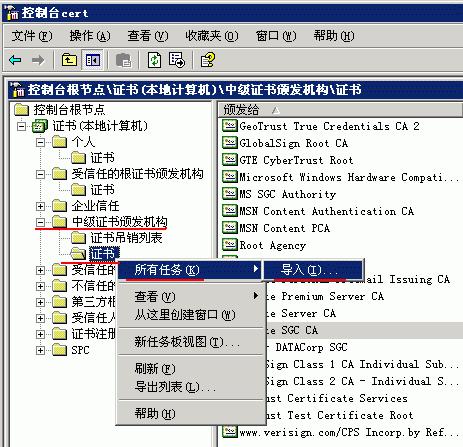The width and height of the screenshot is (463, 447).
Task: Open the 文件(F) menu
Action: point(32,35)
